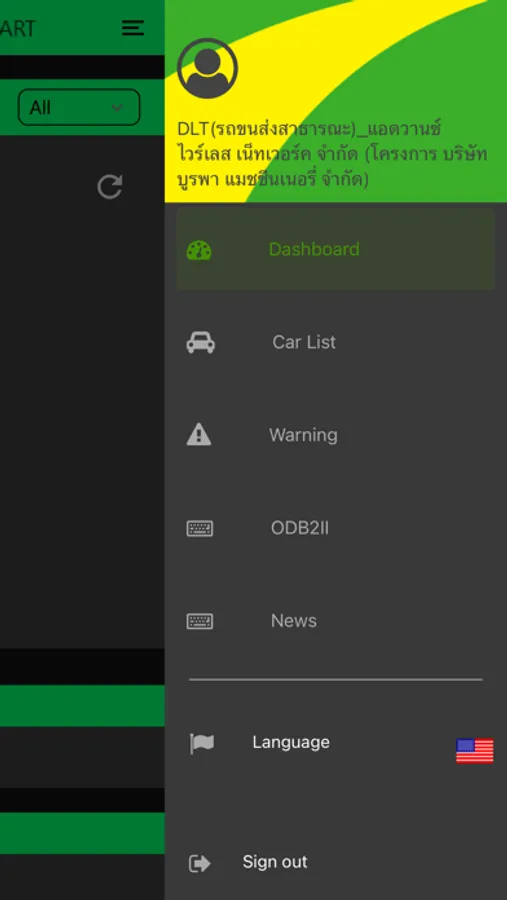
Task: Click the refresh arrow icon
Action: click(x=110, y=187)
